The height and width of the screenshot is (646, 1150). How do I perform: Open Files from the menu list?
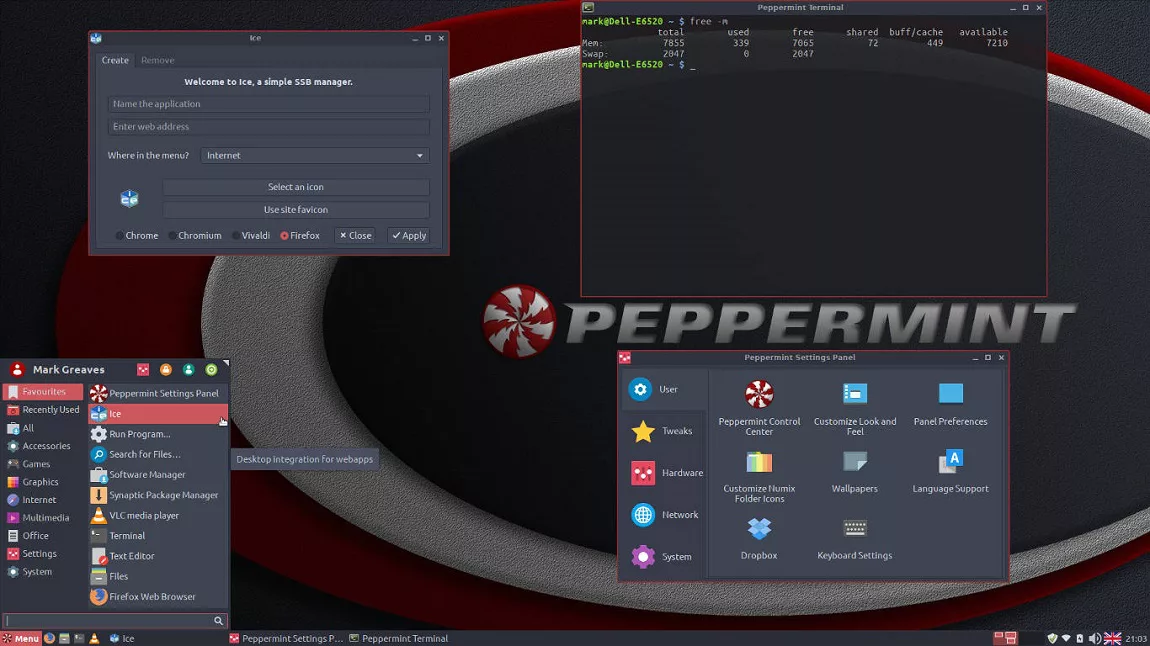158,576
